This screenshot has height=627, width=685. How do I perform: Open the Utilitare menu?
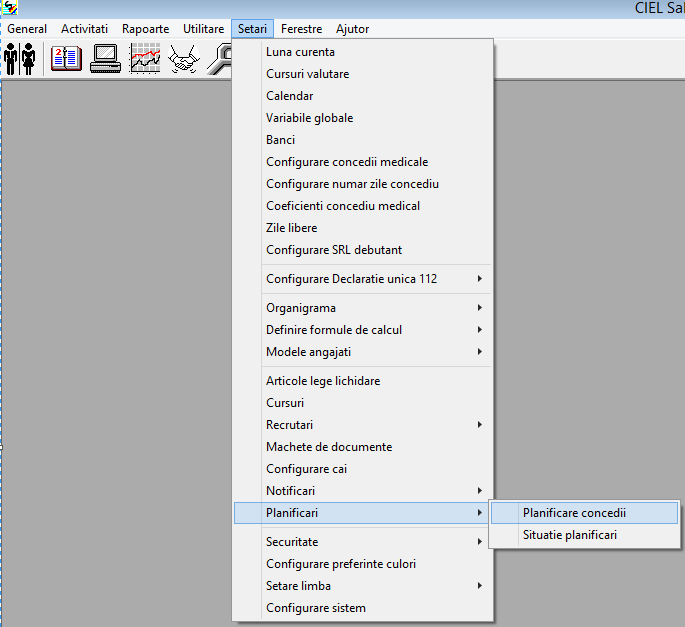(x=204, y=29)
